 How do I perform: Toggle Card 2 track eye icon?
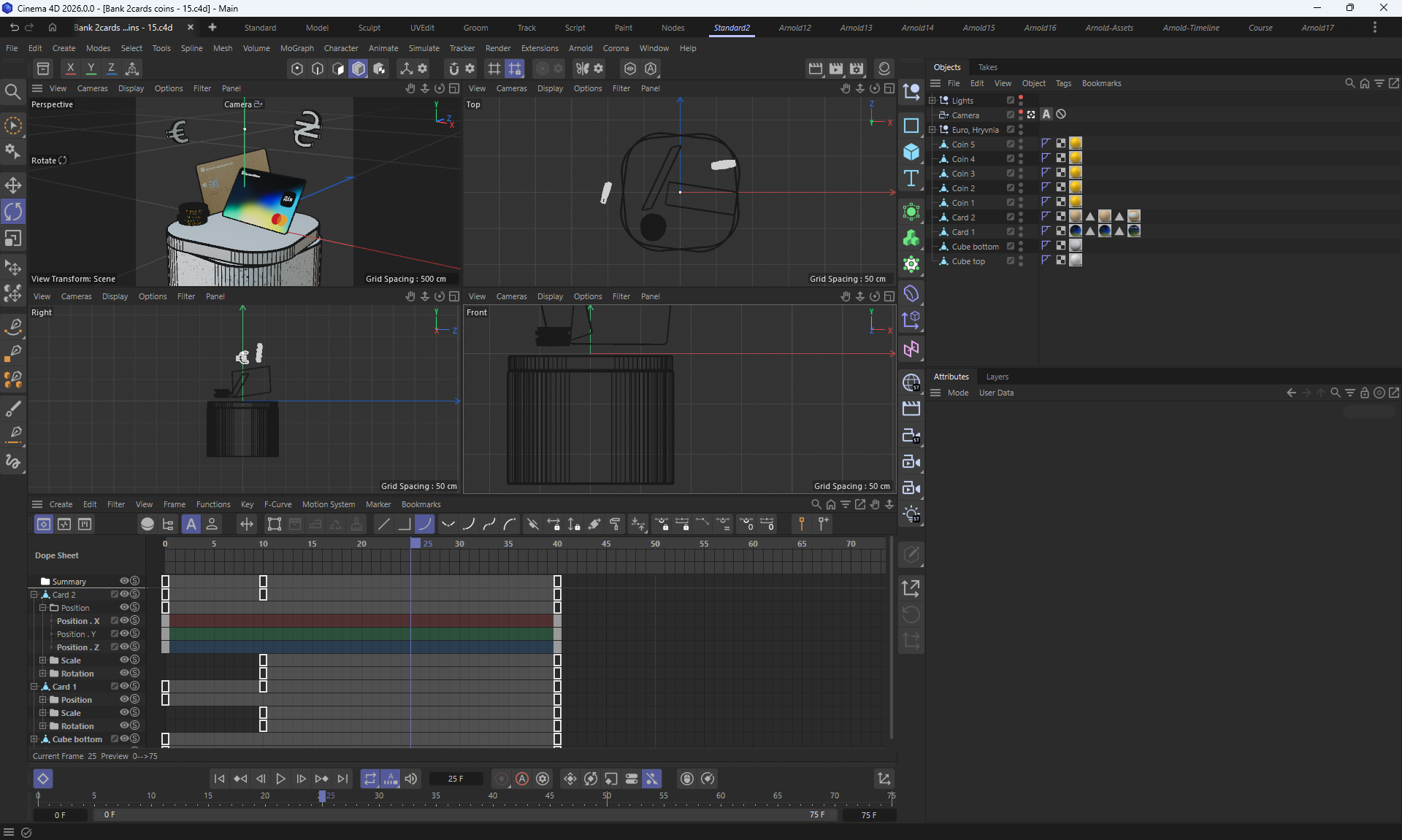tap(124, 594)
